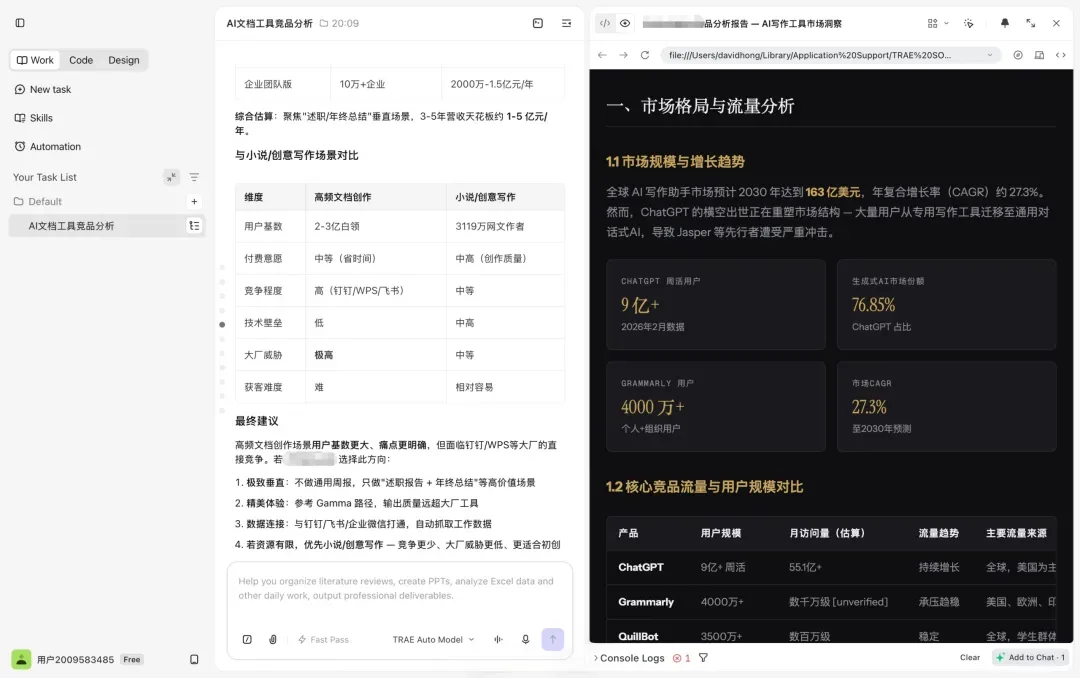The width and height of the screenshot is (1080, 678).
Task: Select the AI文档工具竞品分析 task item
Action: (x=107, y=225)
